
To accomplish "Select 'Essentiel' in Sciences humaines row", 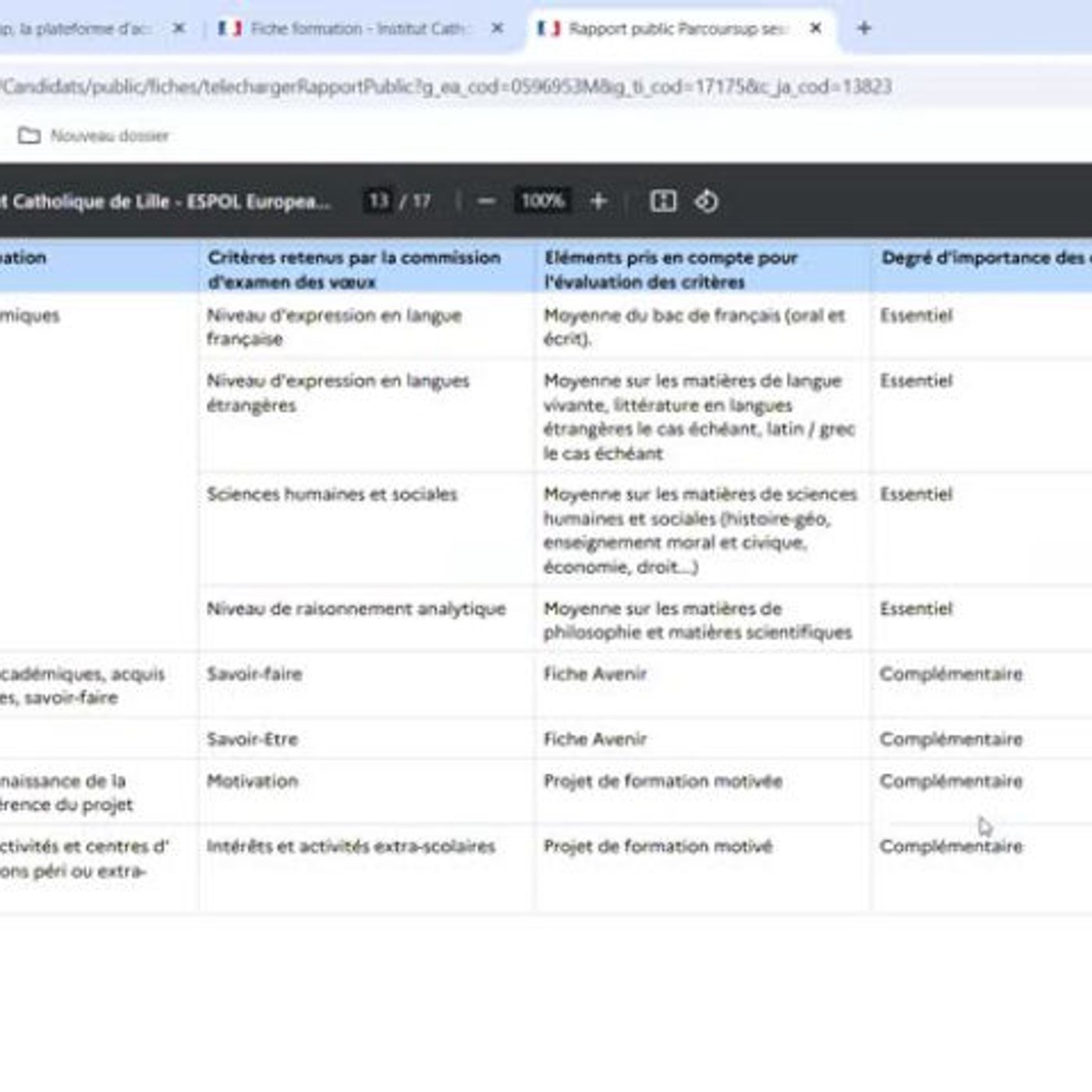I will (x=916, y=495).
